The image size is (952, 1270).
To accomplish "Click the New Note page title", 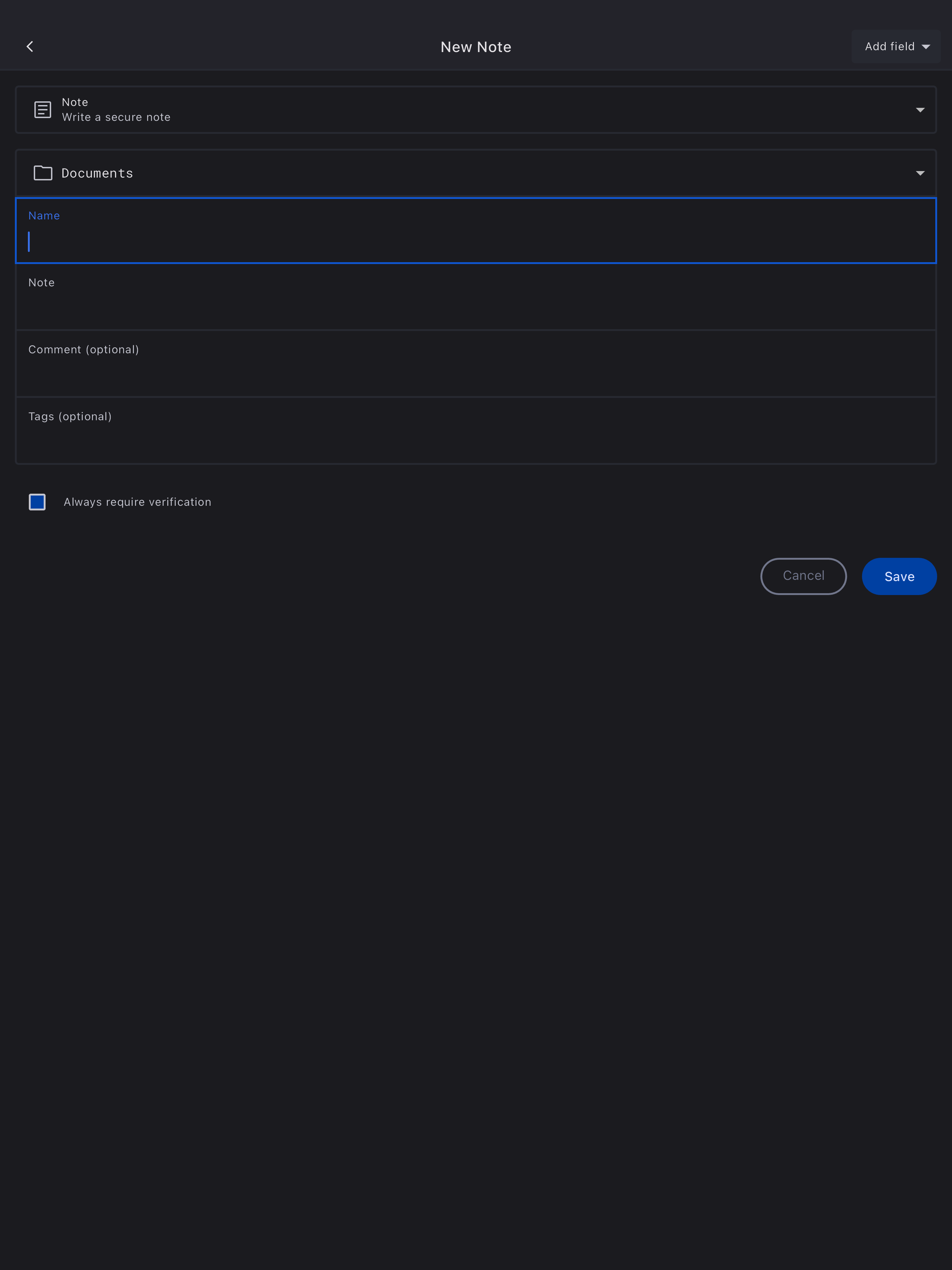I will tap(475, 47).
